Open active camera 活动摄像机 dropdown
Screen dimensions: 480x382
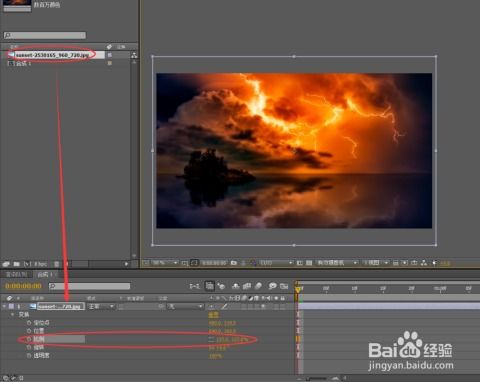pyautogui.click(x=337, y=263)
